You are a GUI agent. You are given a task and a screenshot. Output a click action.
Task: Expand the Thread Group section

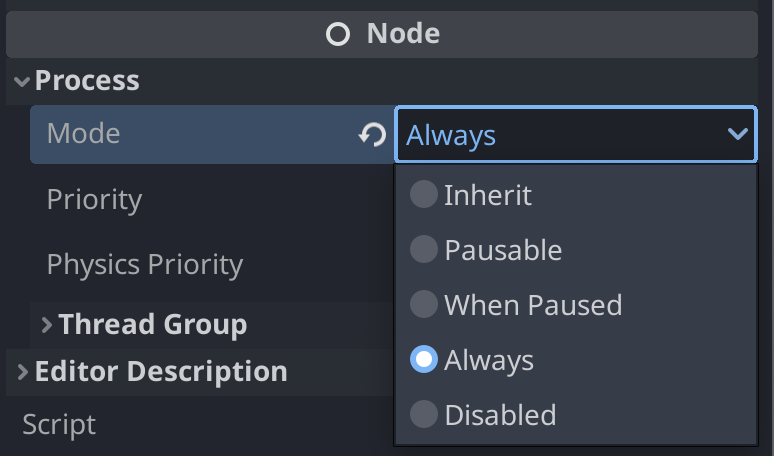coord(46,324)
